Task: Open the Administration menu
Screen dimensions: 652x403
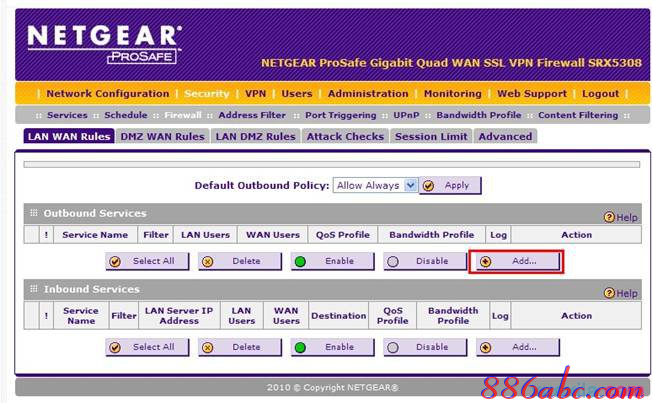Action: [368, 94]
